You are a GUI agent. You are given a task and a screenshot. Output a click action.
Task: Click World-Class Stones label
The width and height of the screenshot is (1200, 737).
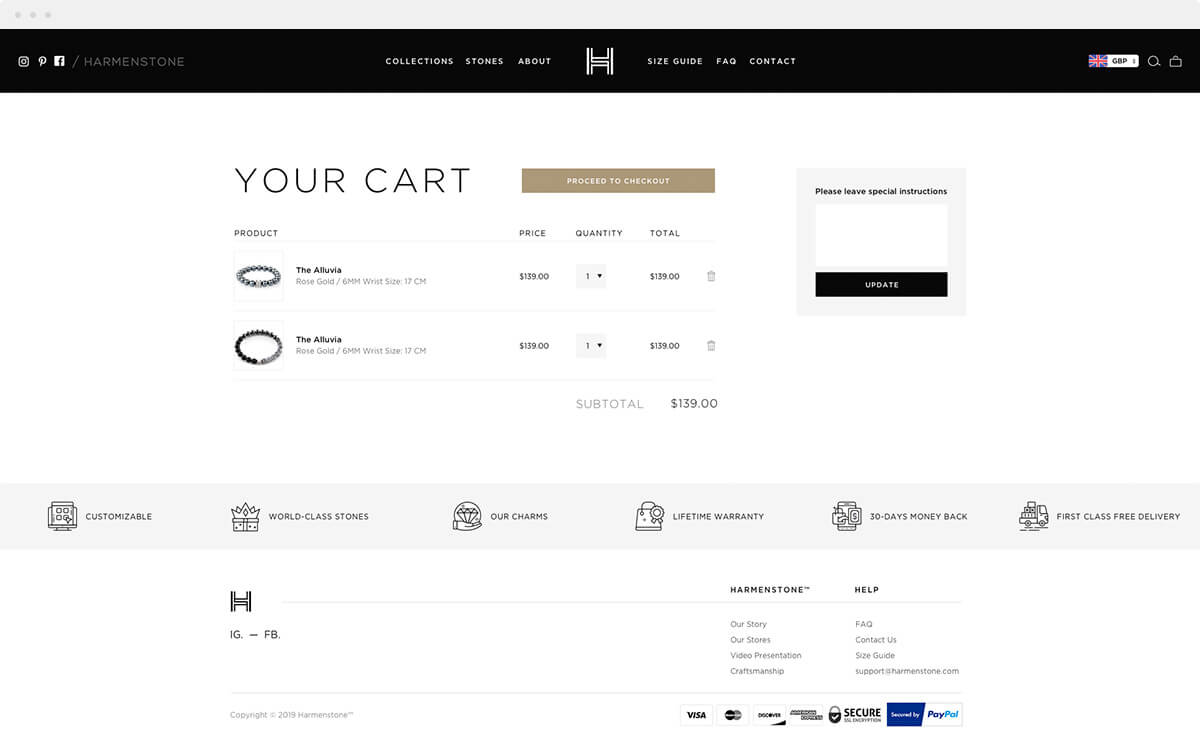pos(318,517)
